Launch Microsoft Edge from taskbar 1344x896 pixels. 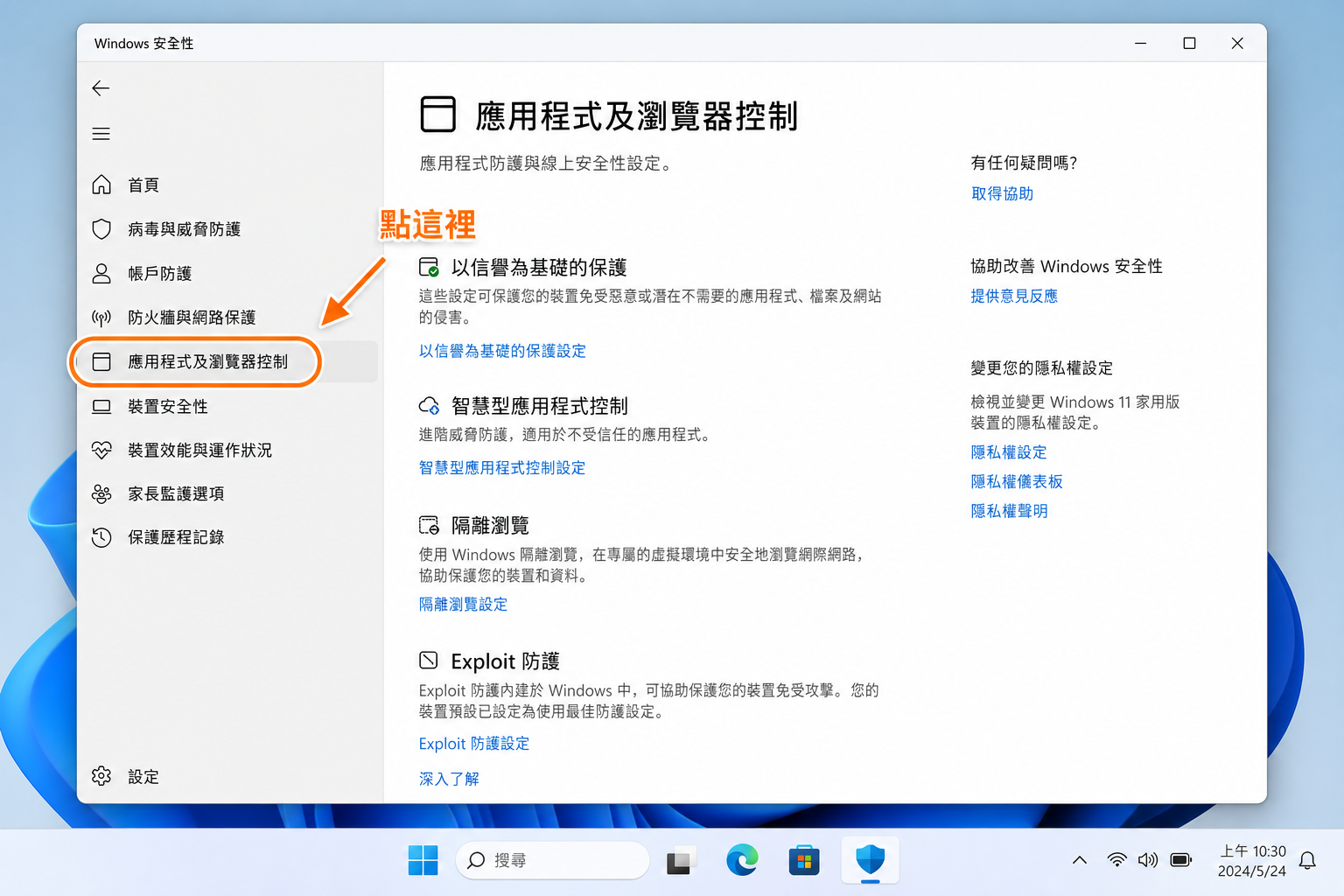coord(742,861)
